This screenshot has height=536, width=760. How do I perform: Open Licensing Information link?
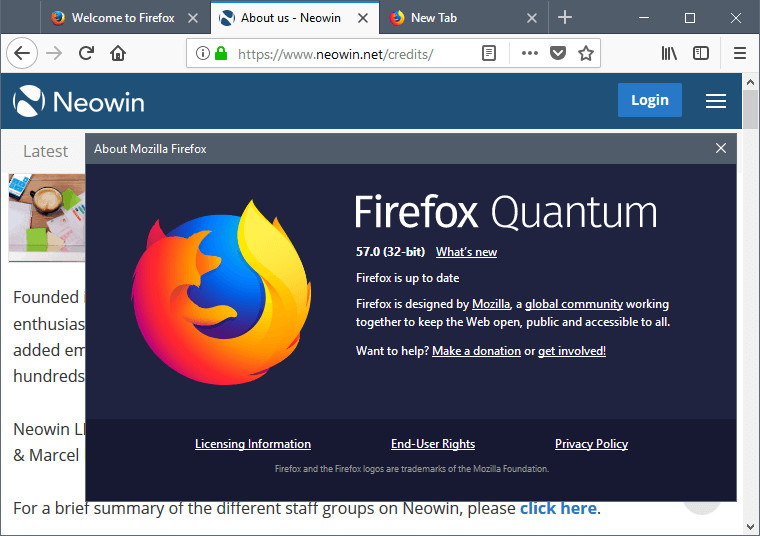pyautogui.click(x=253, y=444)
